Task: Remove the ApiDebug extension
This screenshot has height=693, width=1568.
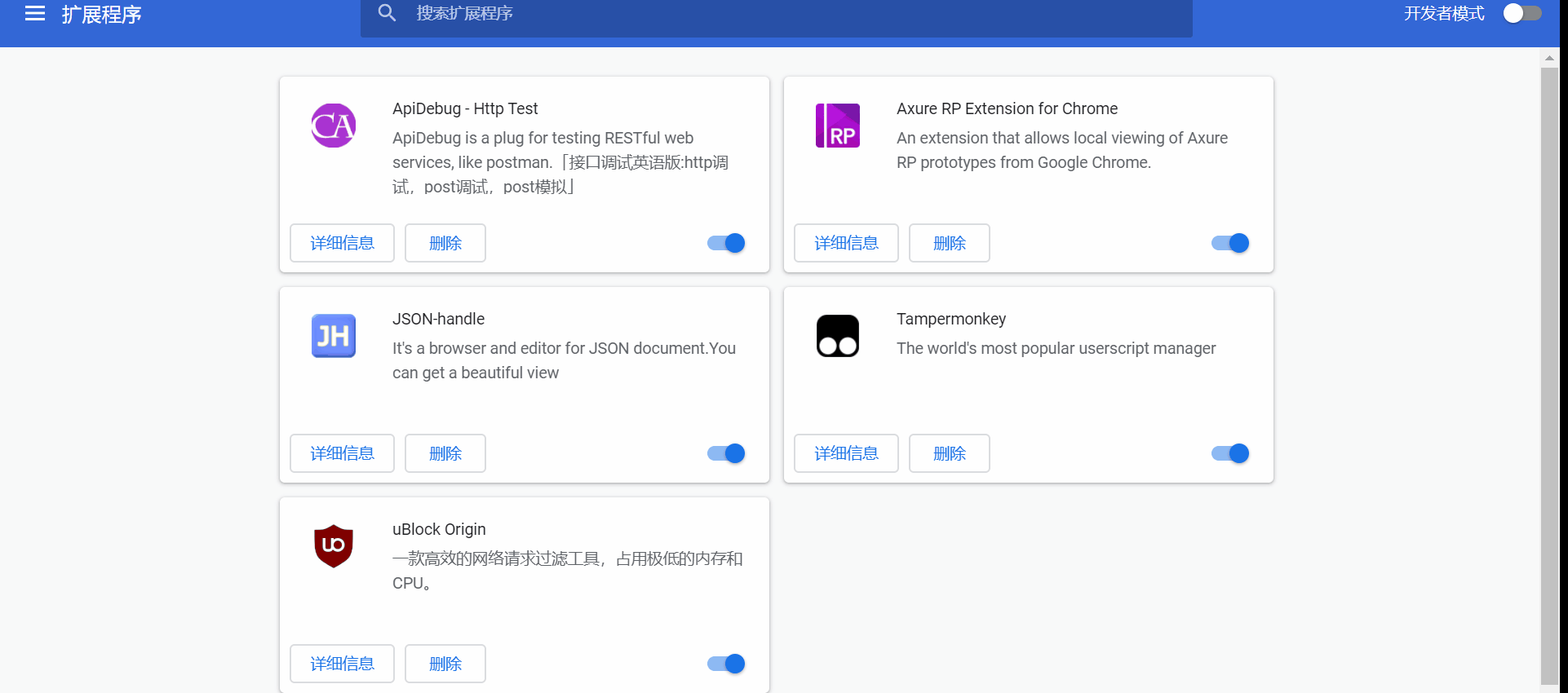Action: click(x=445, y=243)
